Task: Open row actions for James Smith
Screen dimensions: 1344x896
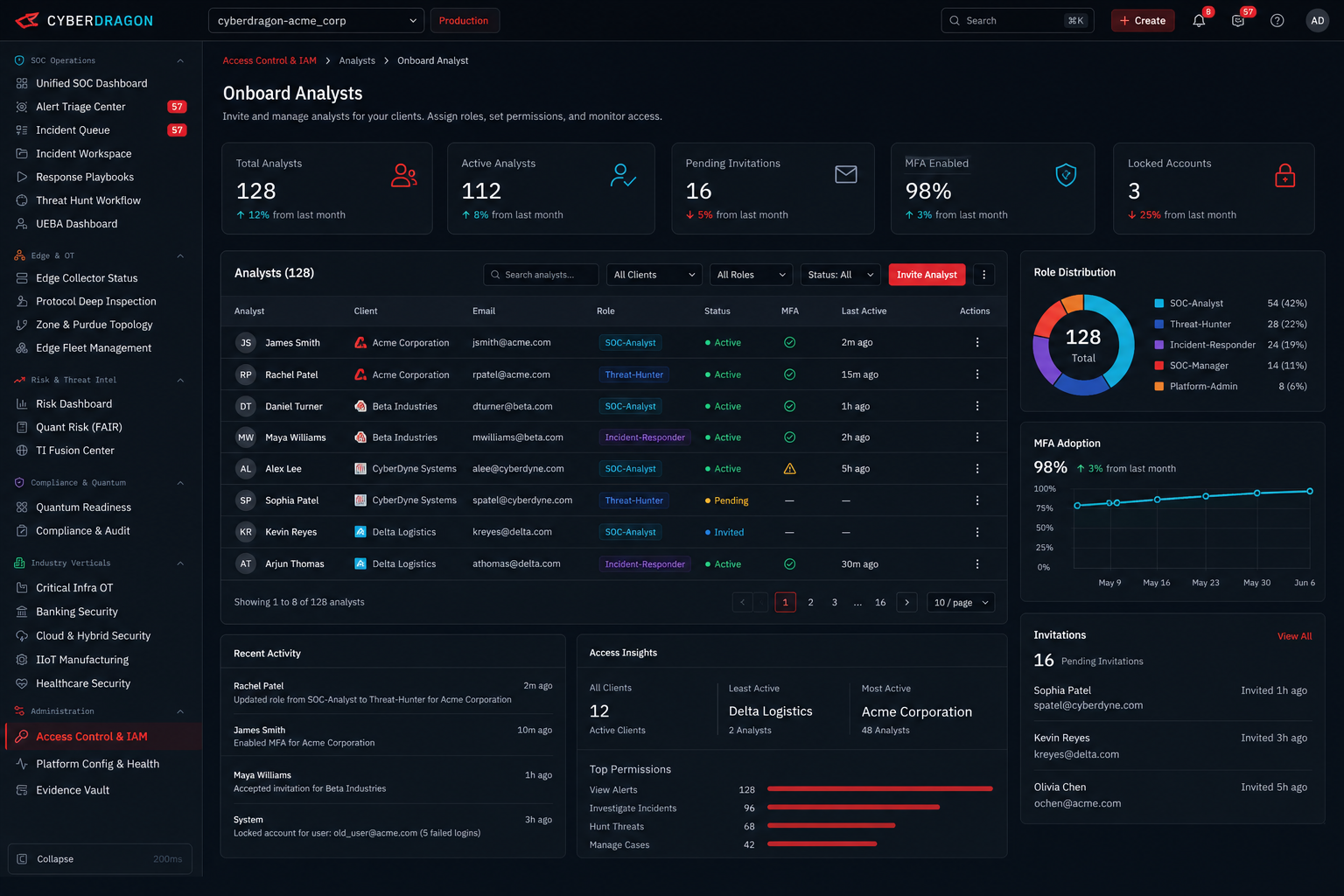Action: [x=977, y=342]
